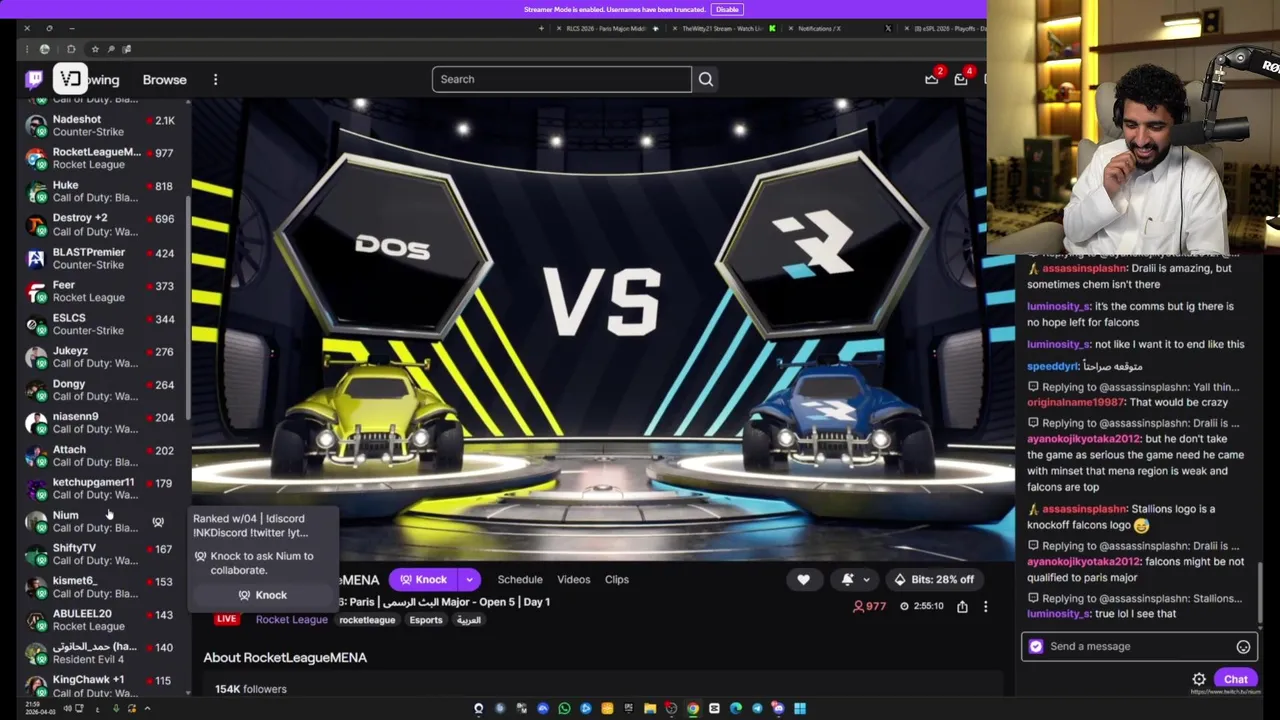
Task: Open ESLCS channel in sidebar
Action: tap(100, 324)
